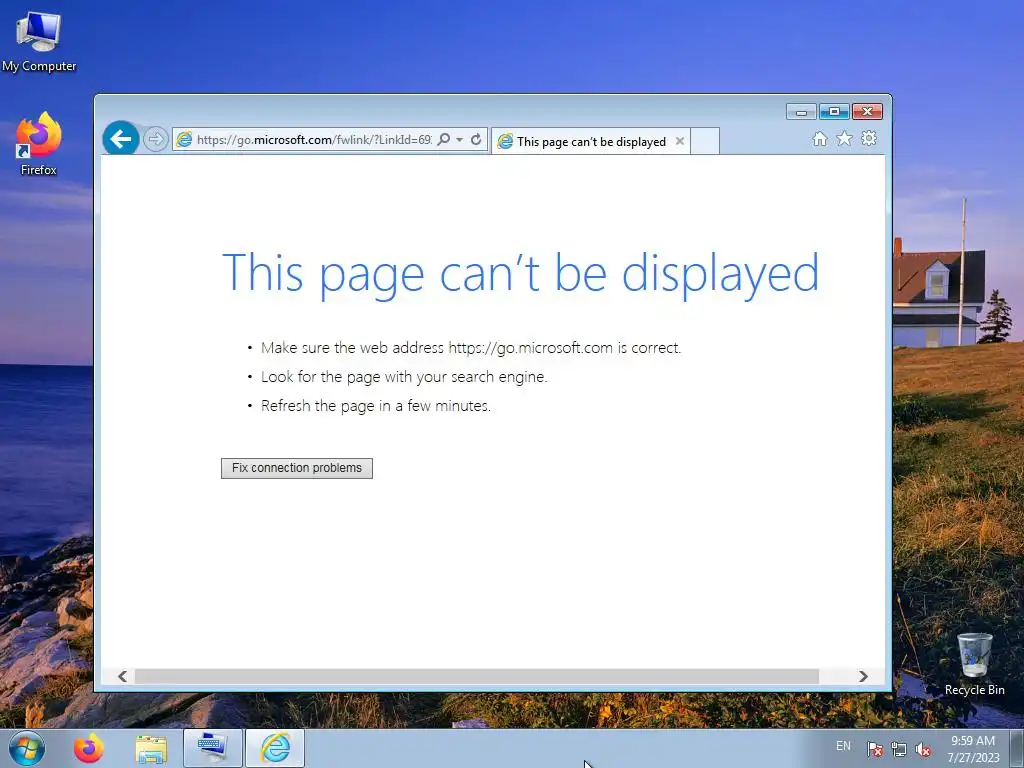Viewport: 1024px width, 768px height.
Task: Click the 'This page can't be displayed' heading
Action: pyautogui.click(x=520, y=274)
